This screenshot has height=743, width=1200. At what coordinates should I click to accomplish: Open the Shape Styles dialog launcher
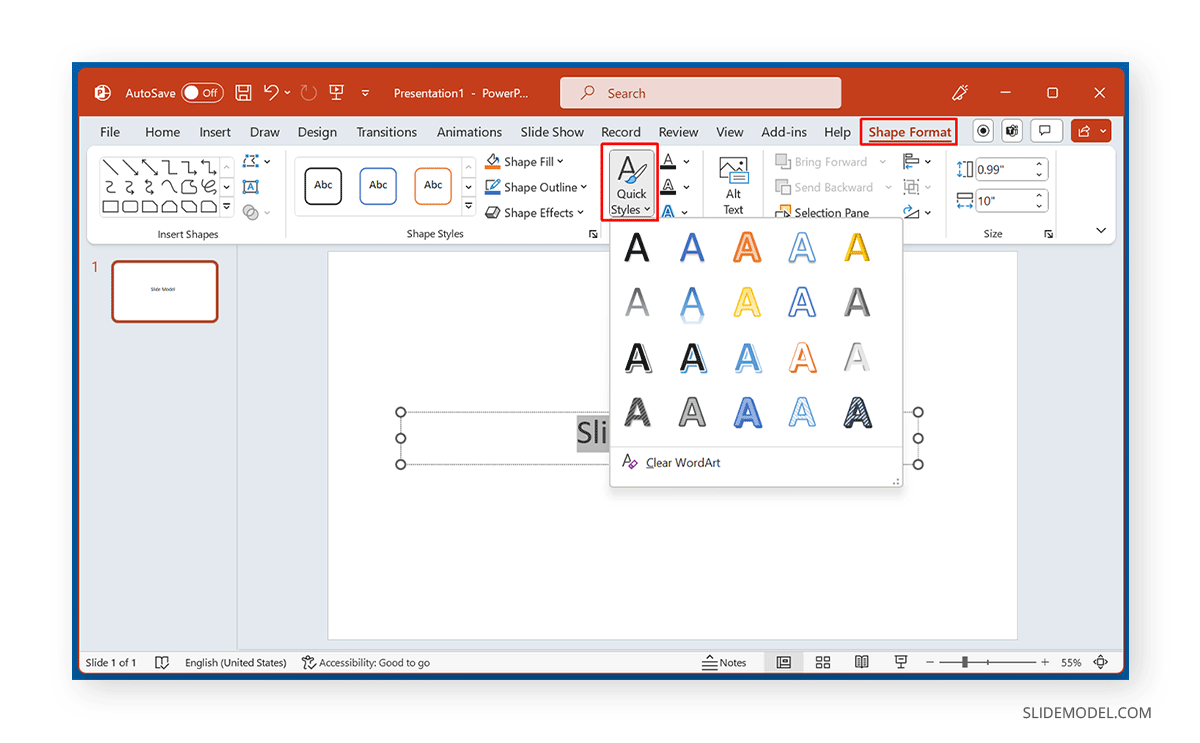pyautogui.click(x=592, y=233)
